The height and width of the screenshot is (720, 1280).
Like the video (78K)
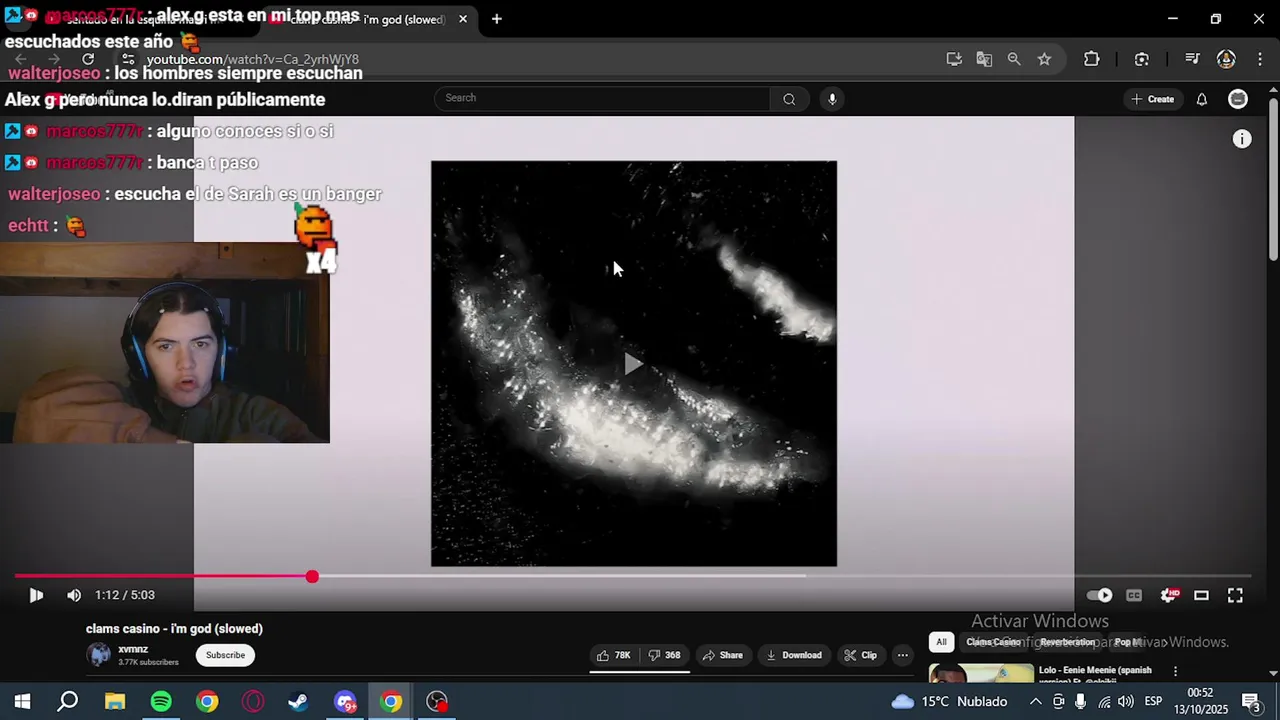click(x=614, y=655)
